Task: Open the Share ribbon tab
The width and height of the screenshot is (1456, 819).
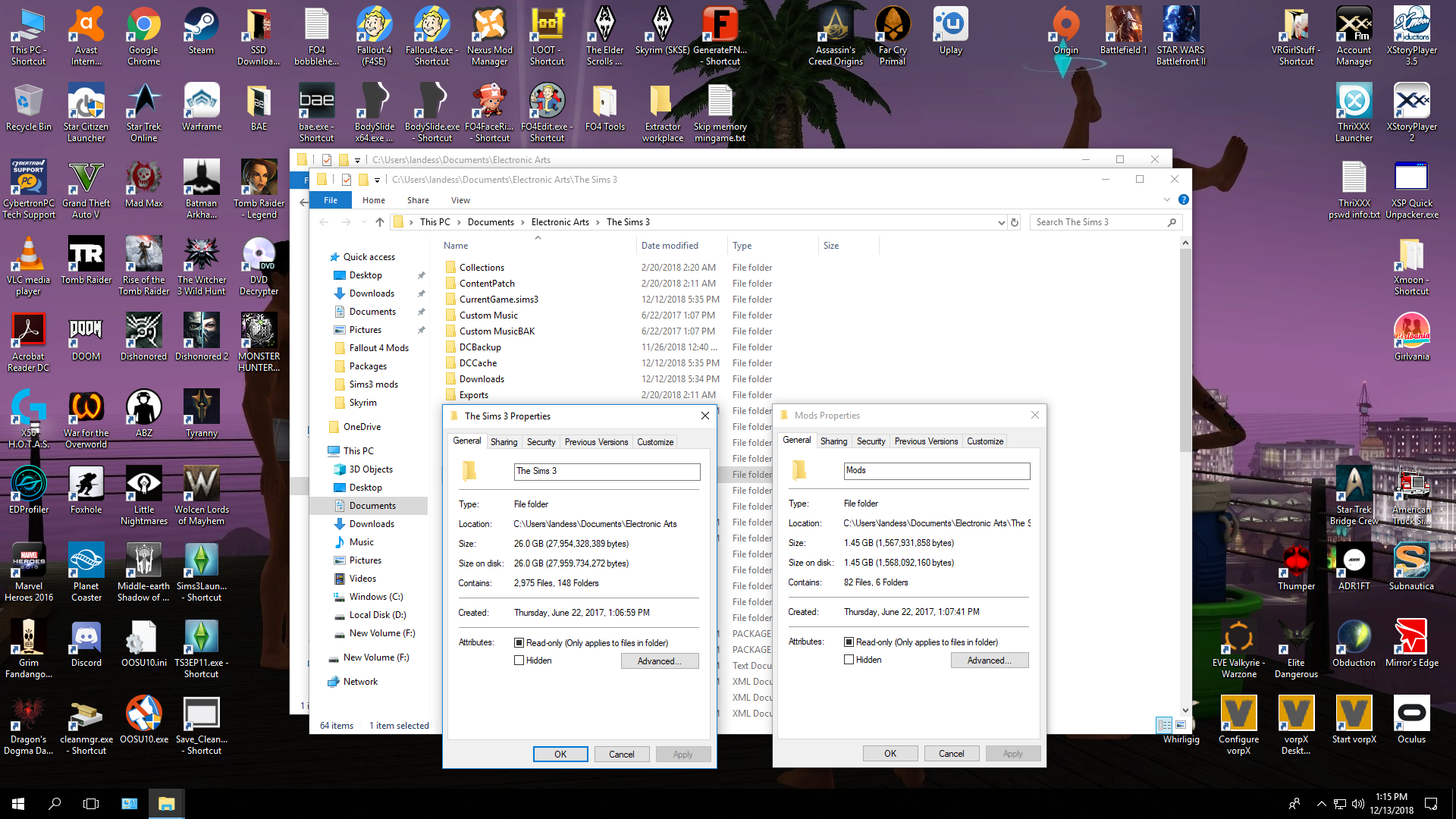Action: coord(418,200)
